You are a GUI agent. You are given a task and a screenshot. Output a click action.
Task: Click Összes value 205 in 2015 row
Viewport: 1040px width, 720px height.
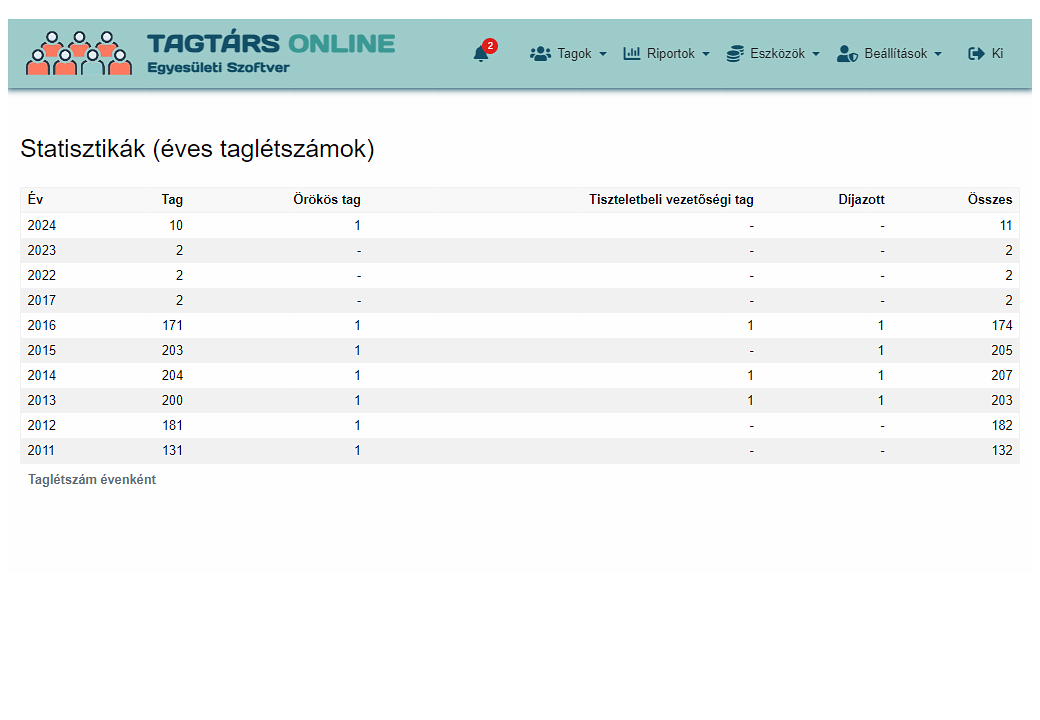tap(1002, 350)
